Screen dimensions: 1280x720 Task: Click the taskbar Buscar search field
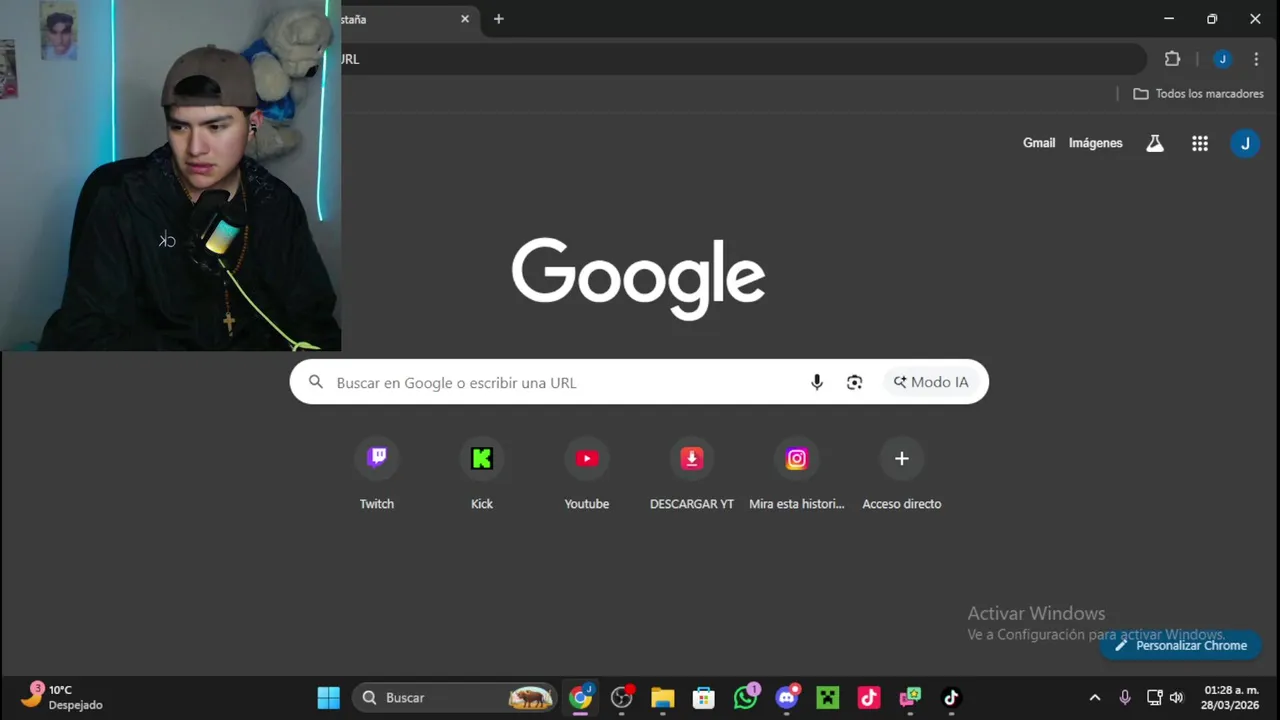(x=455, y=697)
